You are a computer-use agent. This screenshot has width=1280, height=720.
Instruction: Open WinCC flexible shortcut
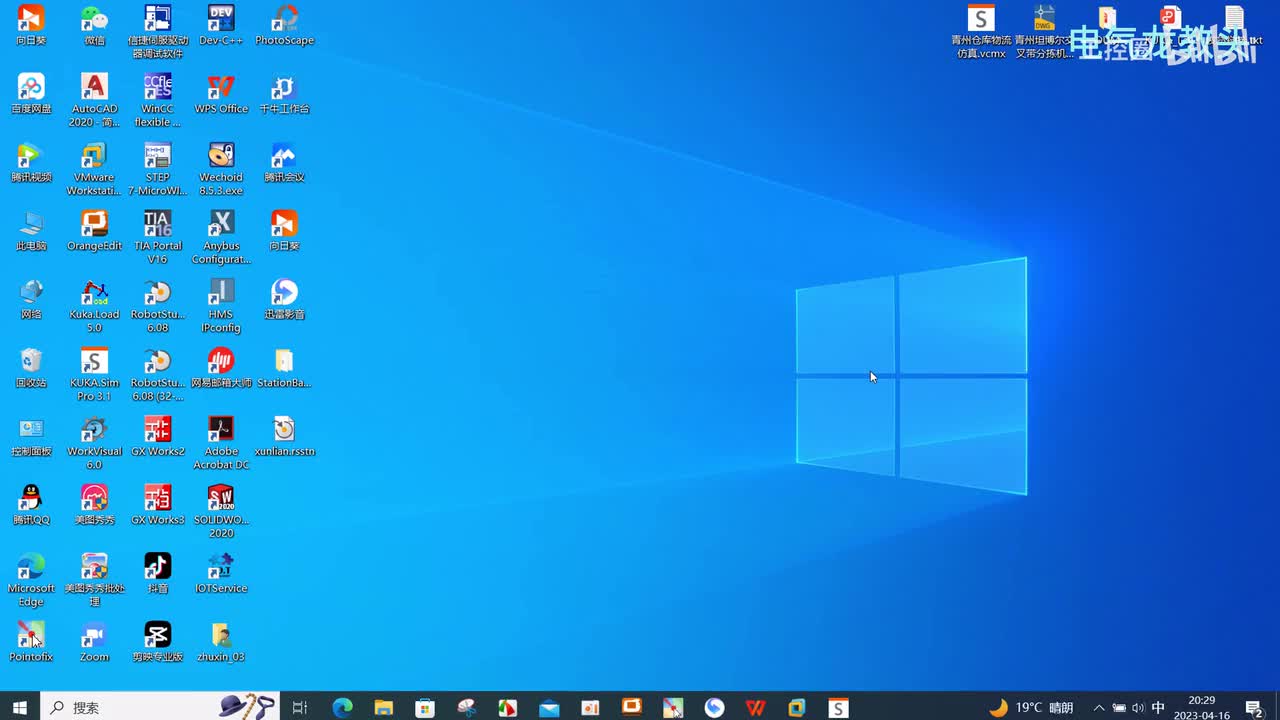coord(158,100)
